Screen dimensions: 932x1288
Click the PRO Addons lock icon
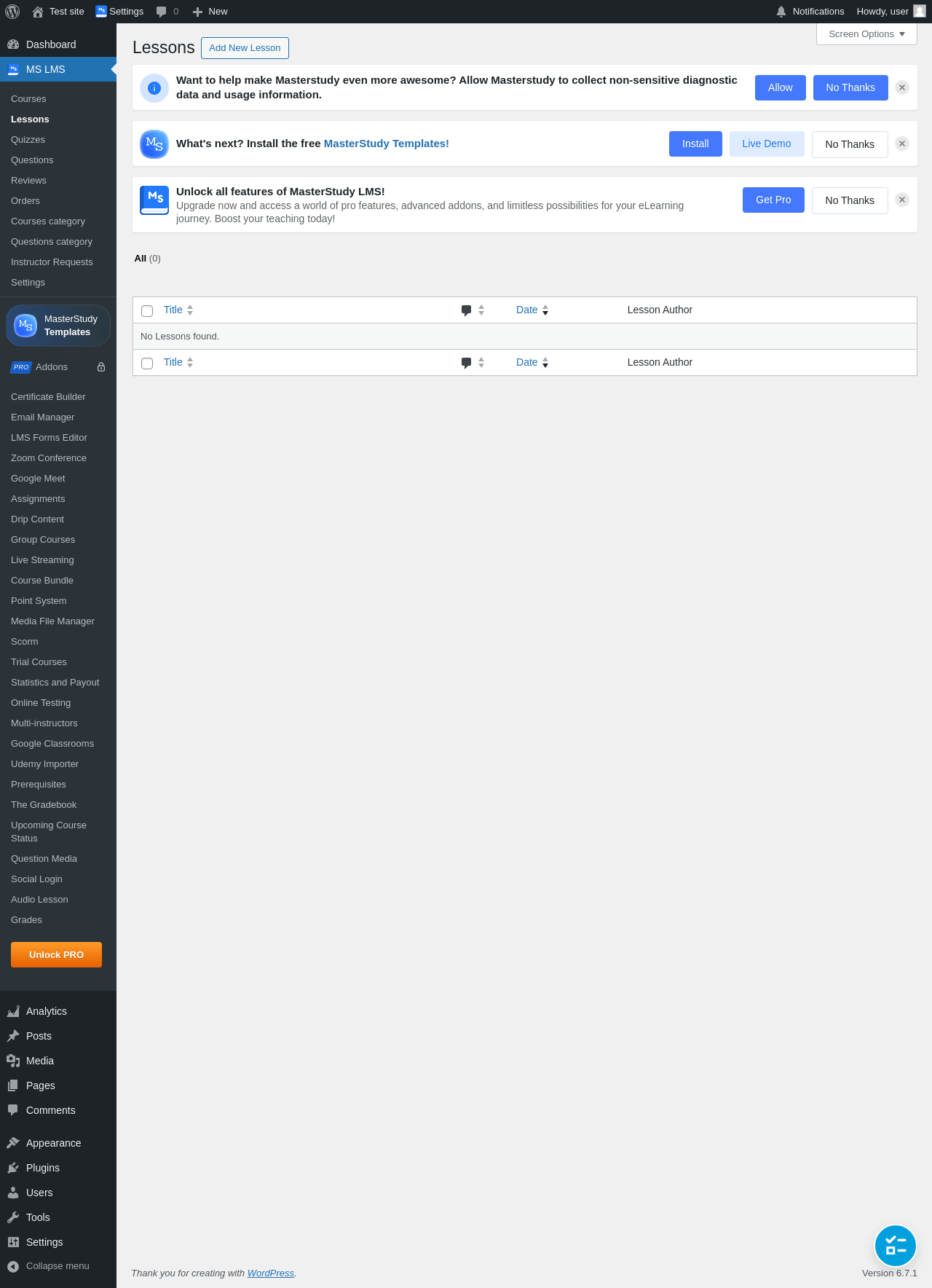point(101,367)
